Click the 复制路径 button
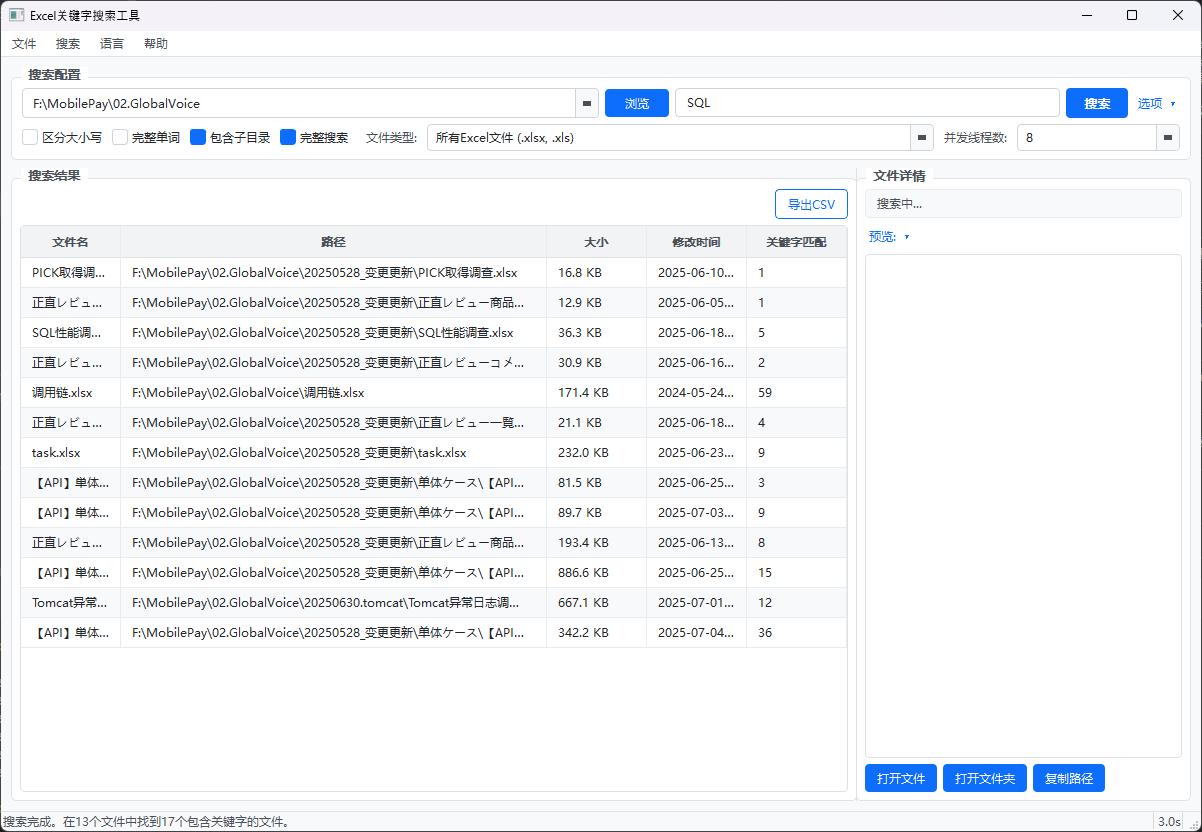 click(1069, 778)
